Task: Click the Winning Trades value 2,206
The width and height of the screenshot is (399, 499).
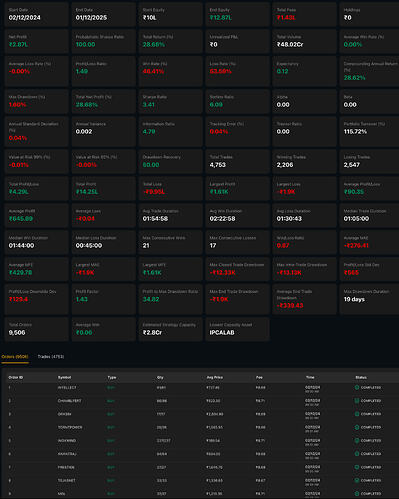Action: tap(285, 165)
